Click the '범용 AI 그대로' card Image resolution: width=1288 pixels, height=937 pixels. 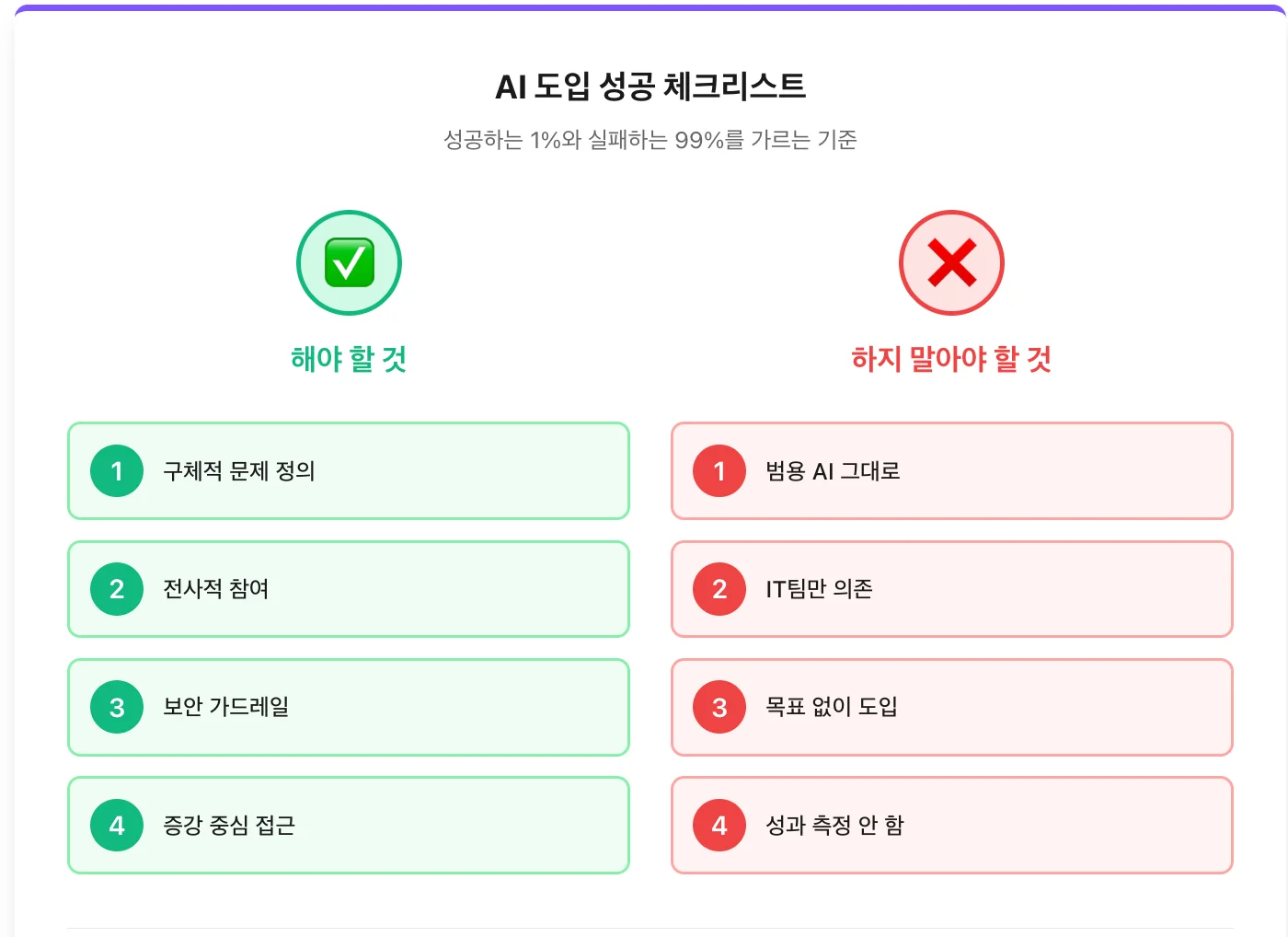(x=1012, y=471)
